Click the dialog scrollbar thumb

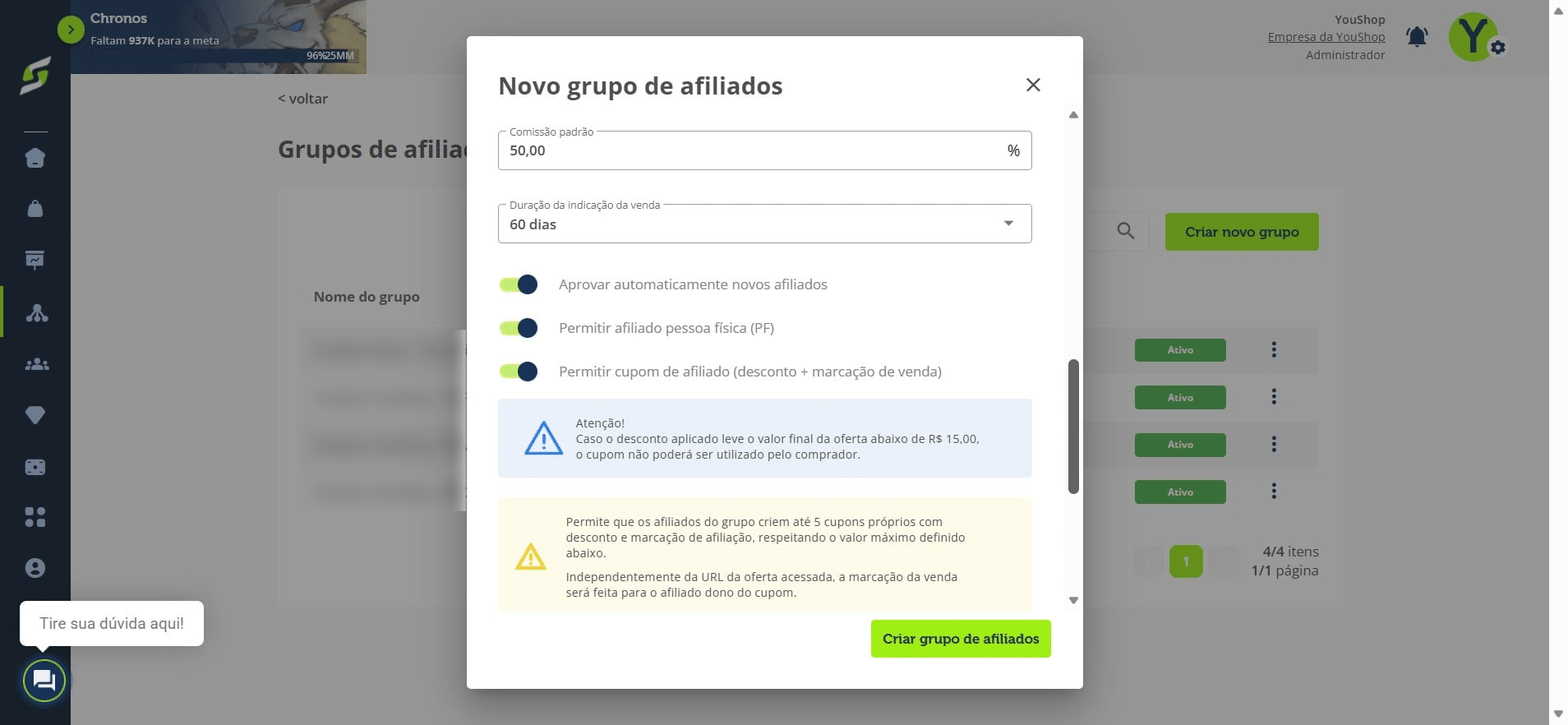click(1073, 427)
